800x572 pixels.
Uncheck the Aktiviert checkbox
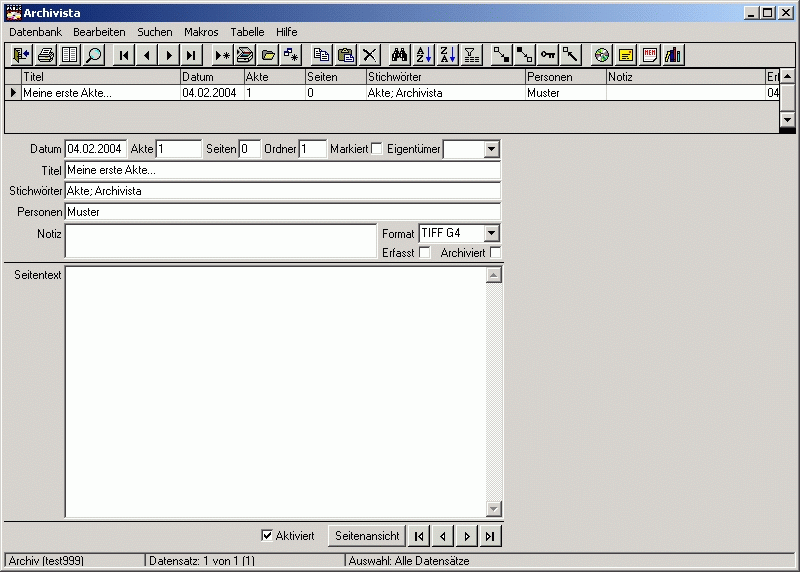click(x=266, y=535)
